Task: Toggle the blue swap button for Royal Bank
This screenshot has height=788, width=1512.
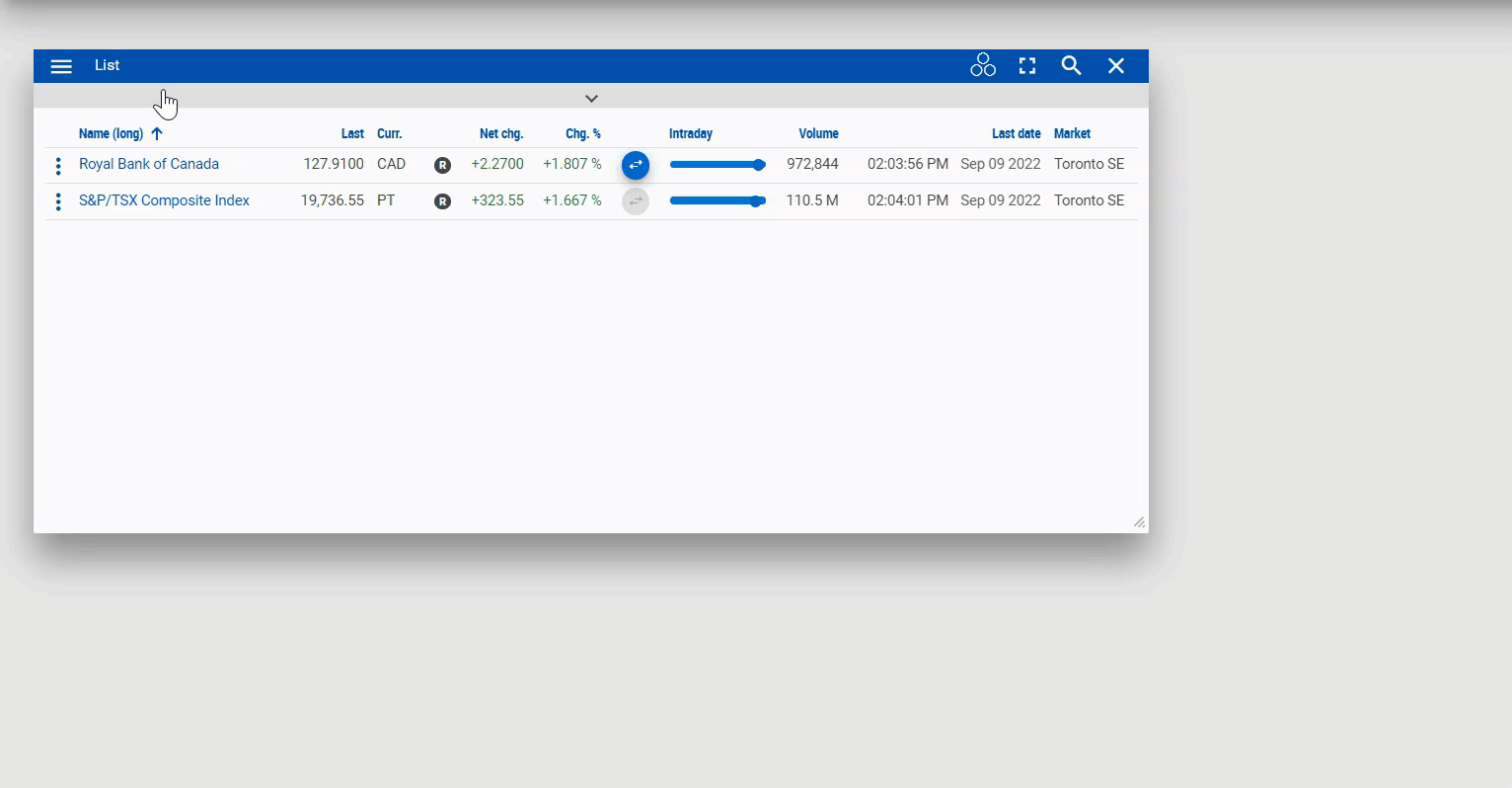Action: [636, 165]
